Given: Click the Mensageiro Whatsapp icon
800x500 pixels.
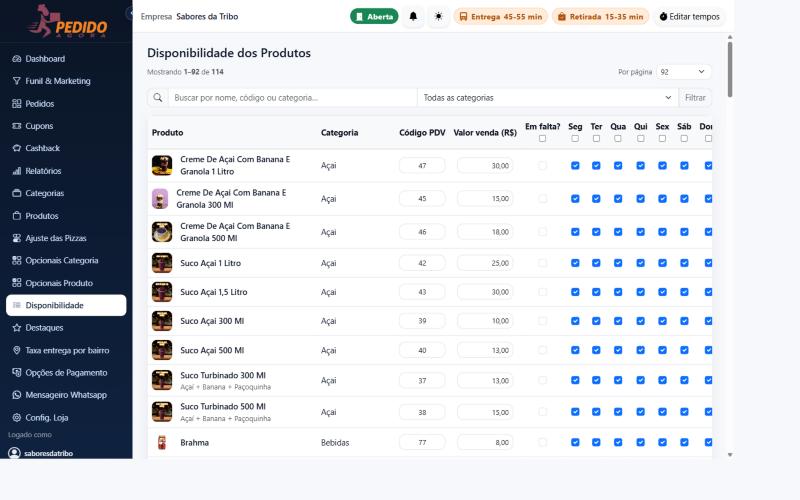Looking at the screenshot, I should pos(16,395).
